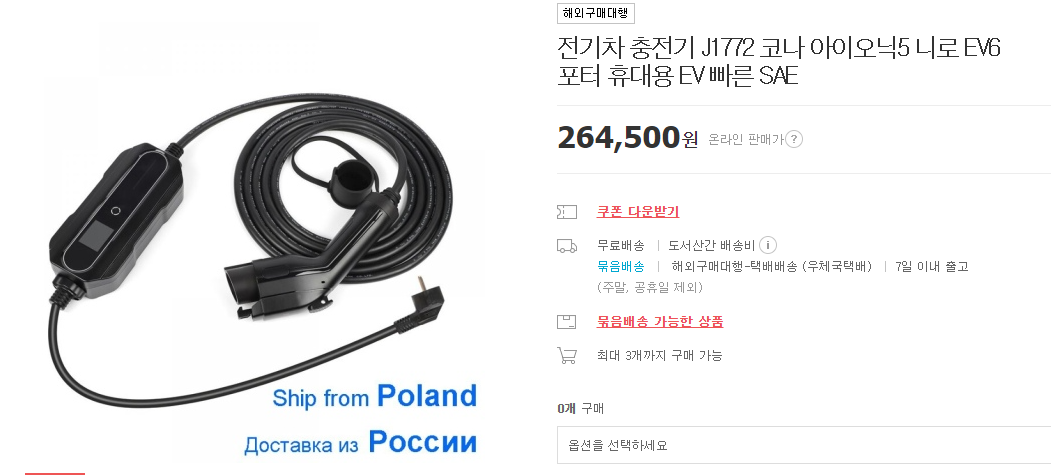This screenshot has height=475, width=1051.
Task: Click the 0개 구매 purchase count text
Action: coord(580,408)
